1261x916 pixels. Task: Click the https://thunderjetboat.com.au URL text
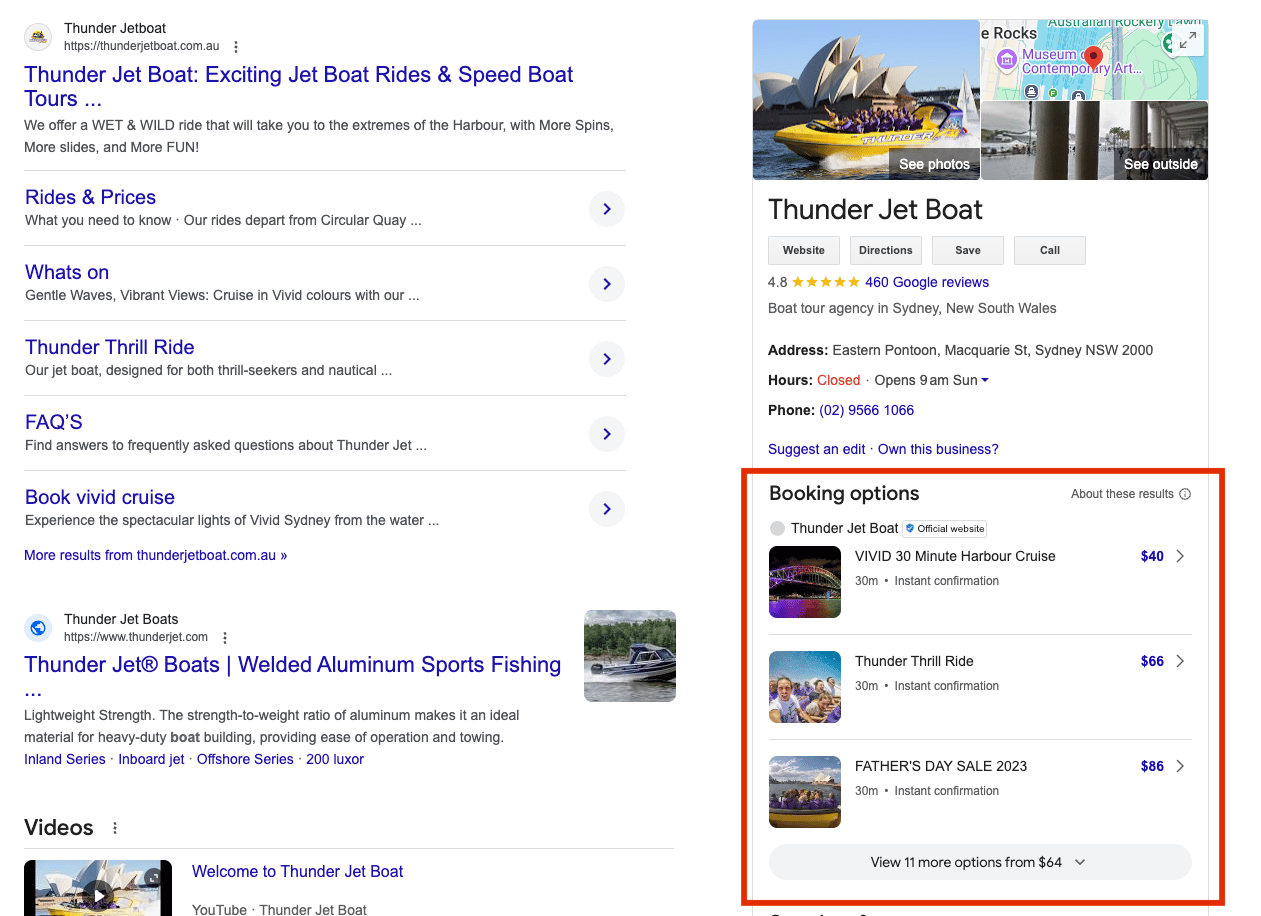[141, 47]
